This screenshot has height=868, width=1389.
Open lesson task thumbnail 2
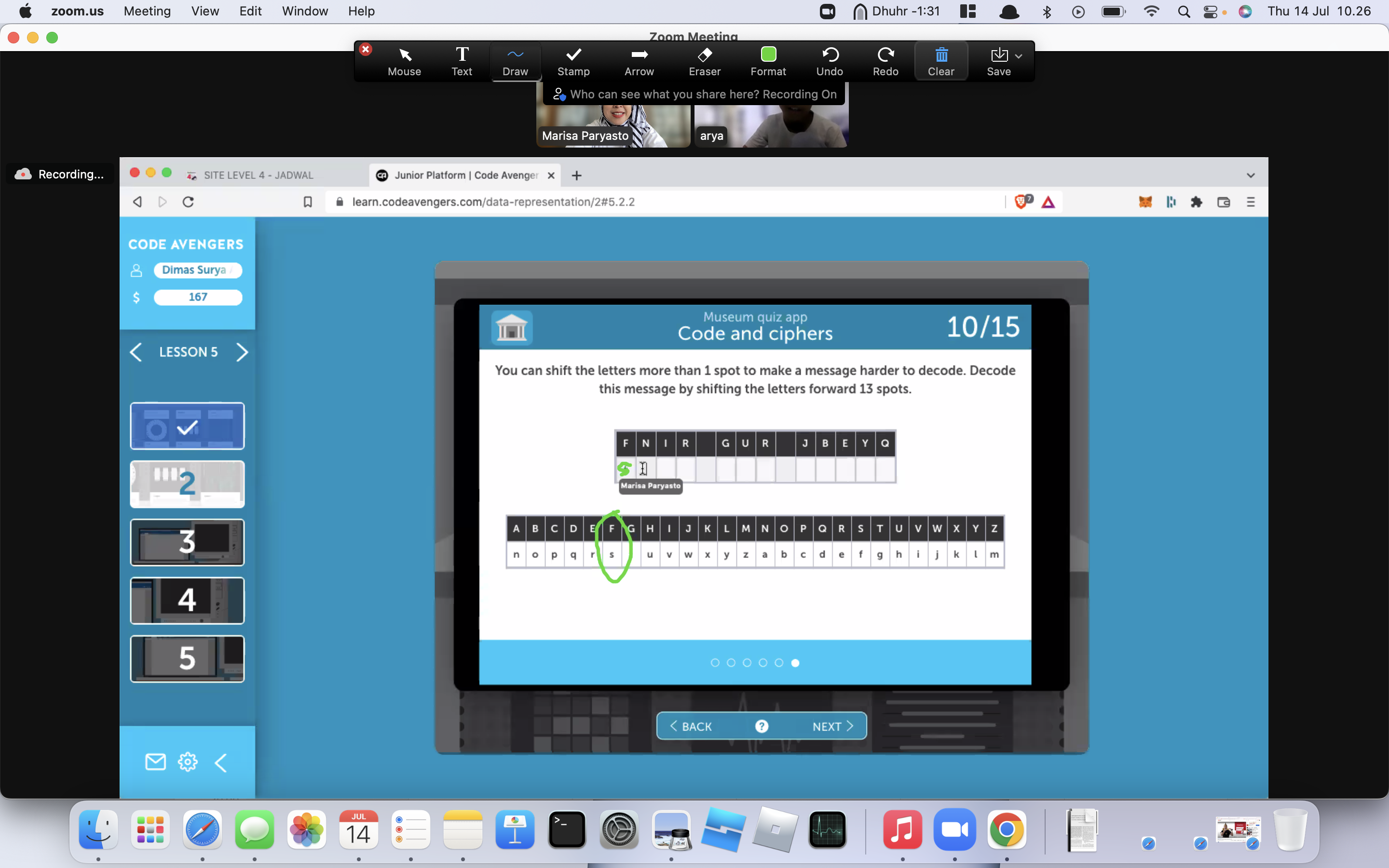[x=187, y=484]
